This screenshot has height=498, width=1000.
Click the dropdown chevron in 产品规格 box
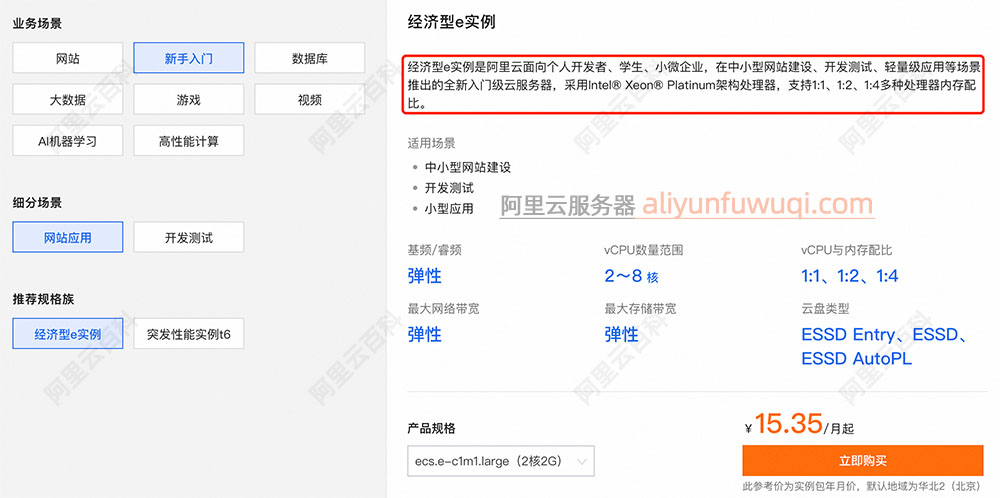pos(580,461)
